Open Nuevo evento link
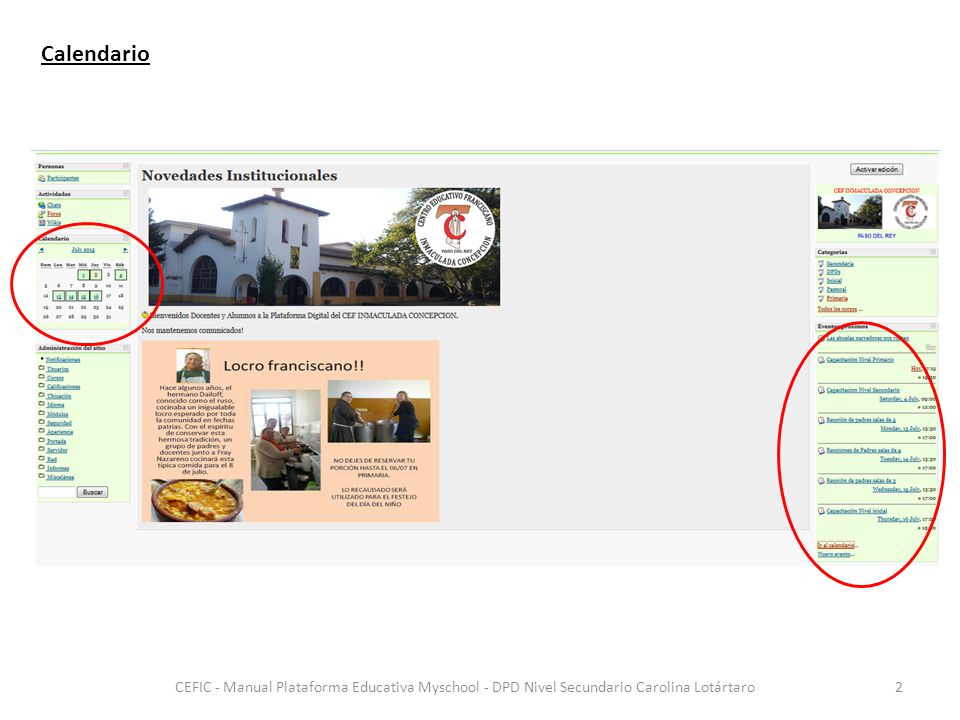960x720 pixels. (834, 554)
